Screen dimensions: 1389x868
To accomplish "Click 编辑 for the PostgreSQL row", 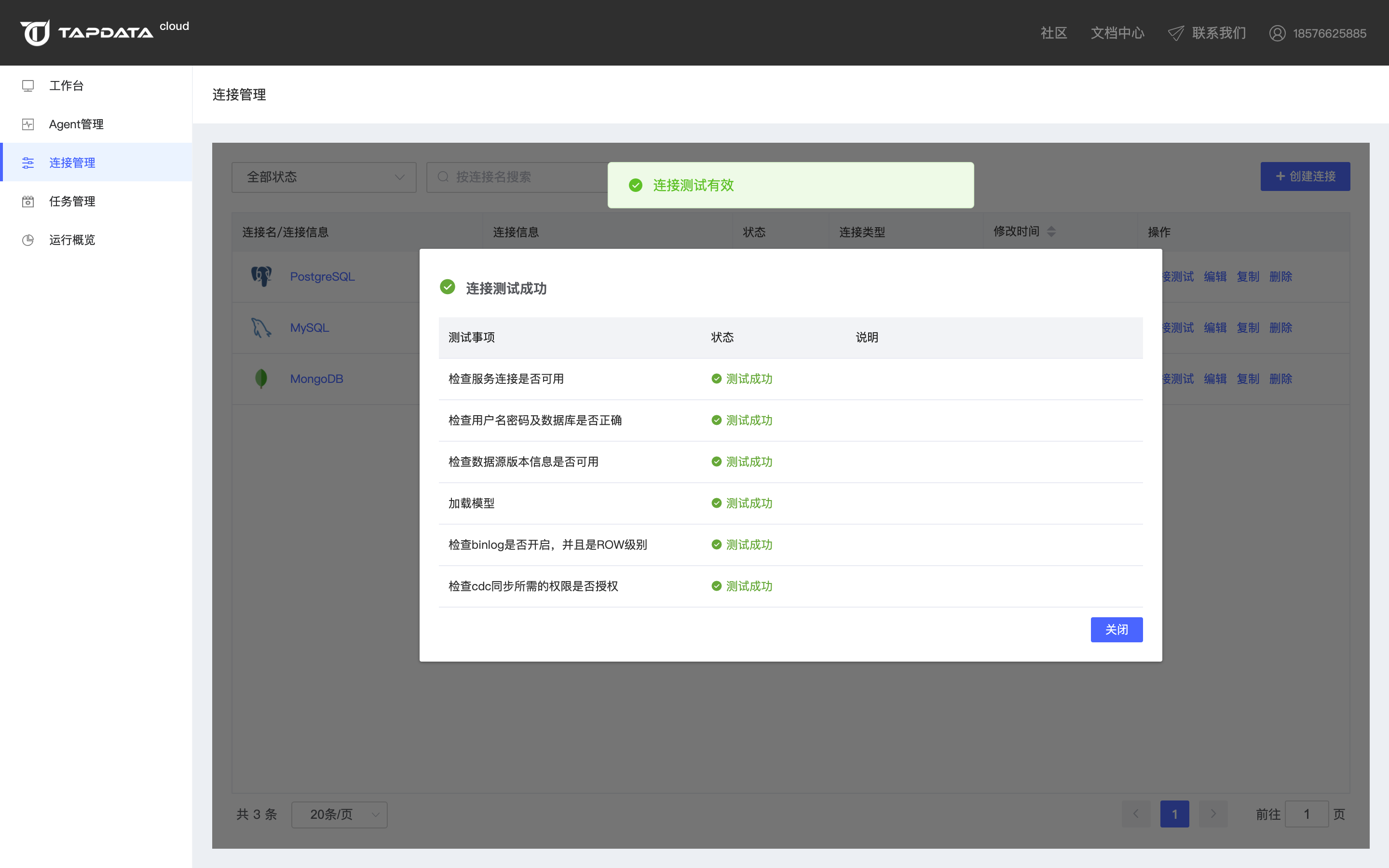I will (x=1214, y=276).
